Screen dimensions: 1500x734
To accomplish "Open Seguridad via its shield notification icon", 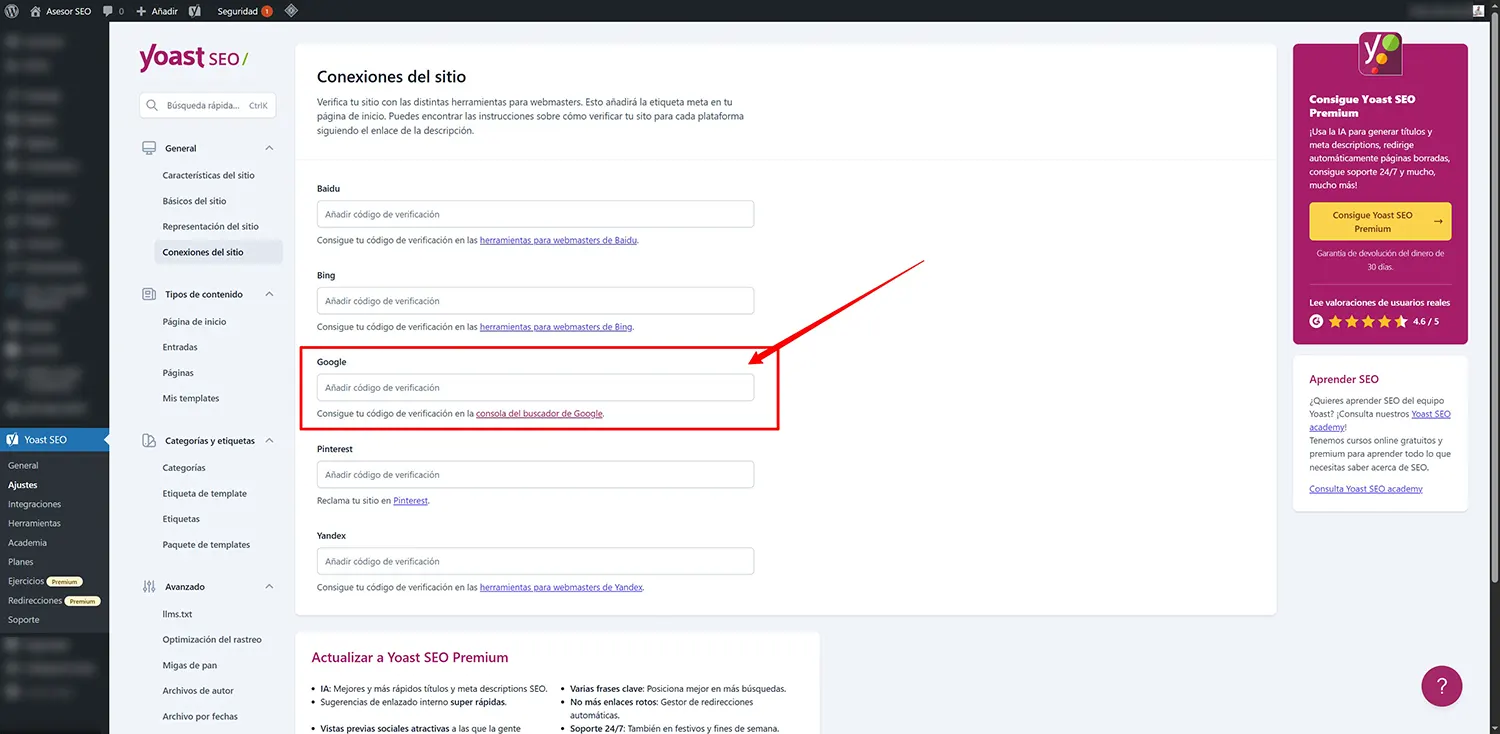I will (x=265, y=11).
